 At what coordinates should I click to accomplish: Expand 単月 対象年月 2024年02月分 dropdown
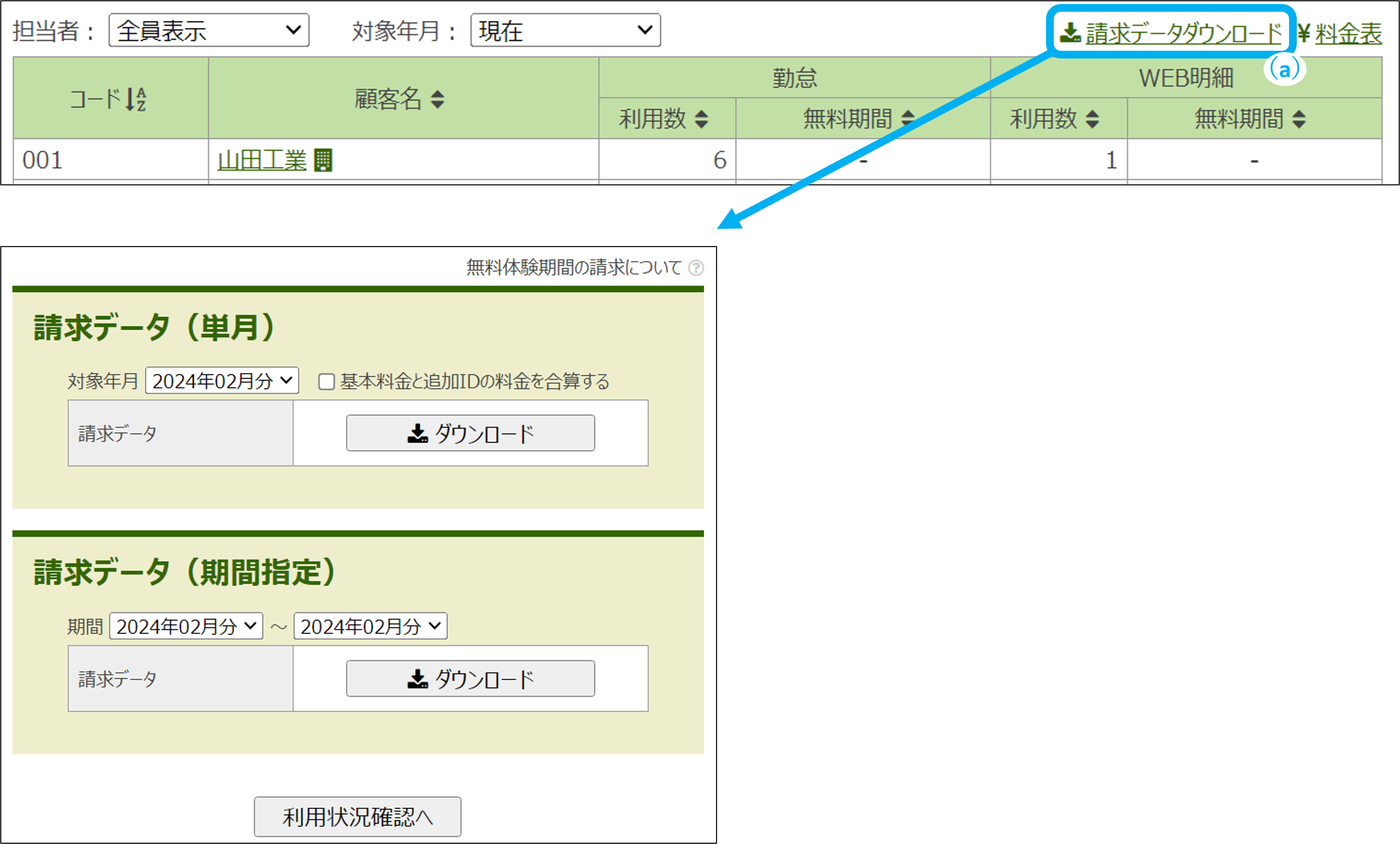[x=222, y=381]
